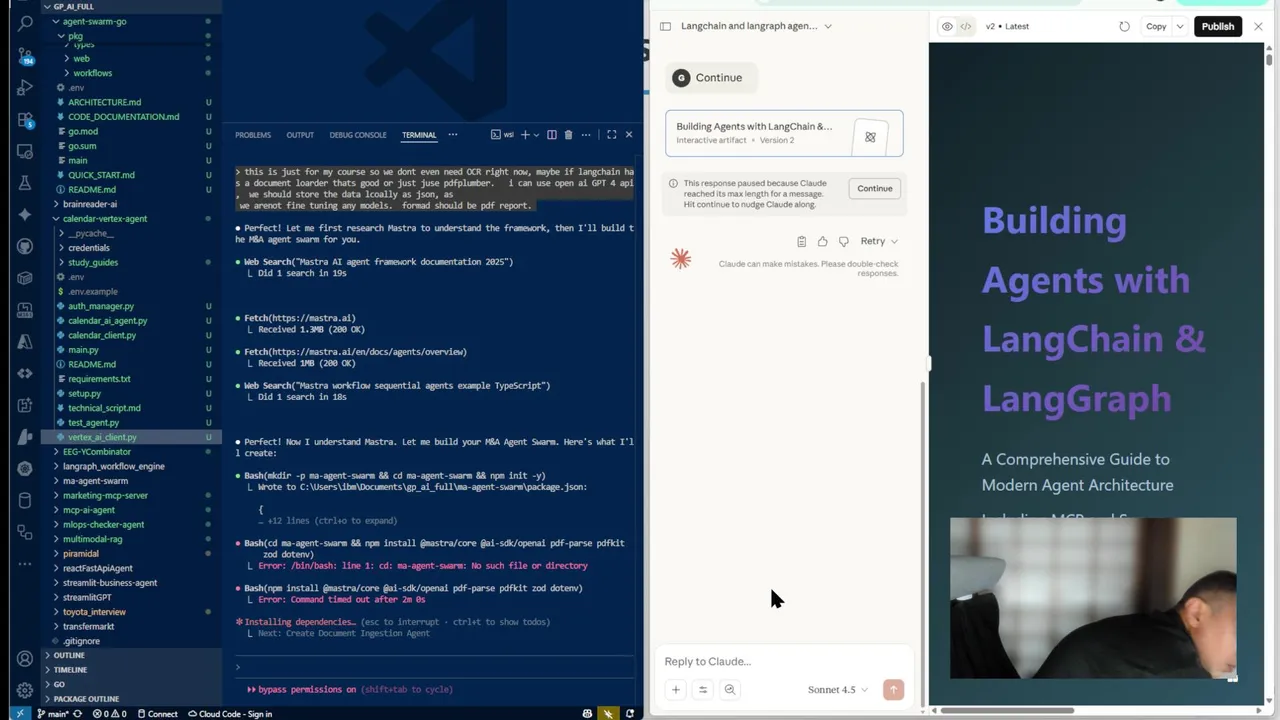
Task: Switch to DEBUG CONSOLE tab
Action: click(x=358, y=135)
